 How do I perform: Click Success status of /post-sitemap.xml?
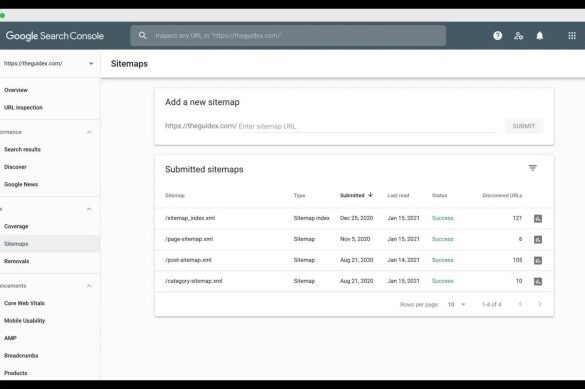442,260
